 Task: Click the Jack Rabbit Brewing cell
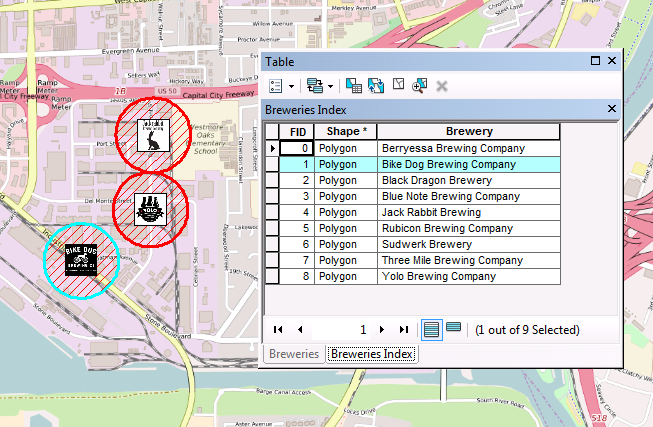coord(469,212)
